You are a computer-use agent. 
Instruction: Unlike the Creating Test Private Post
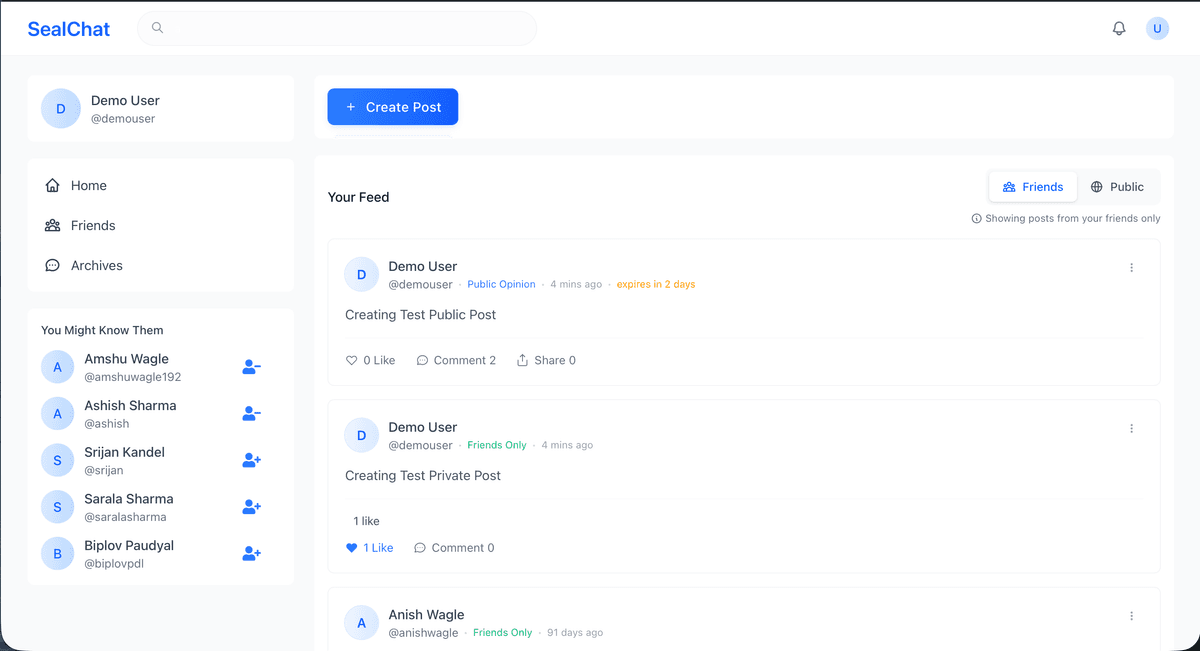pos(369,548)
